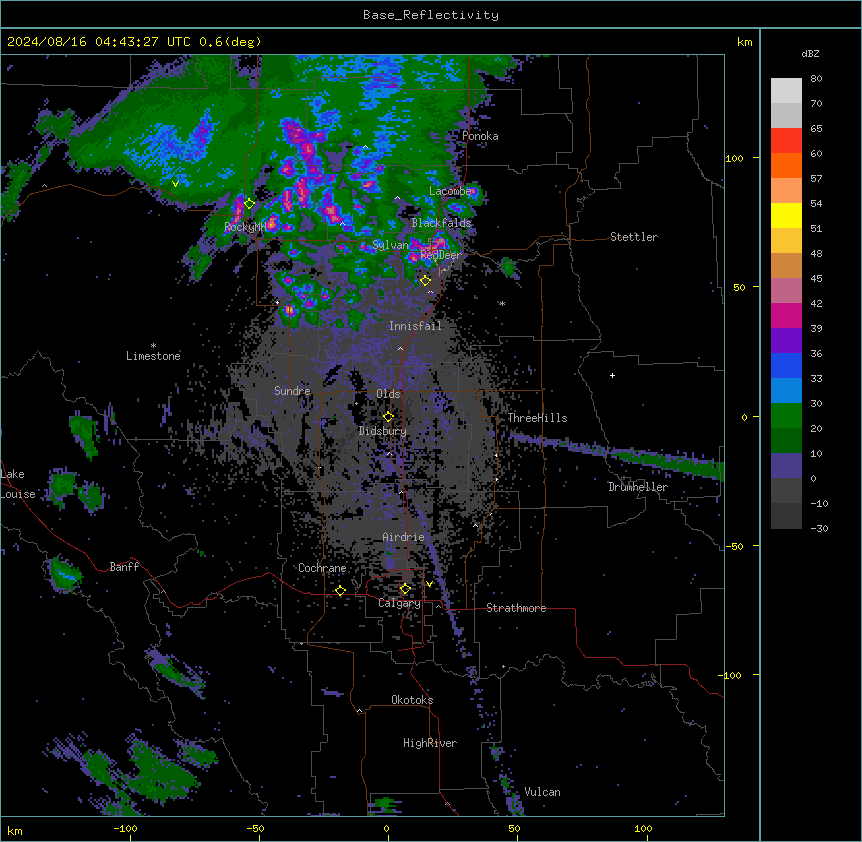
Task: Click the asterisk marker above Limestone
Action: [153, 346]
